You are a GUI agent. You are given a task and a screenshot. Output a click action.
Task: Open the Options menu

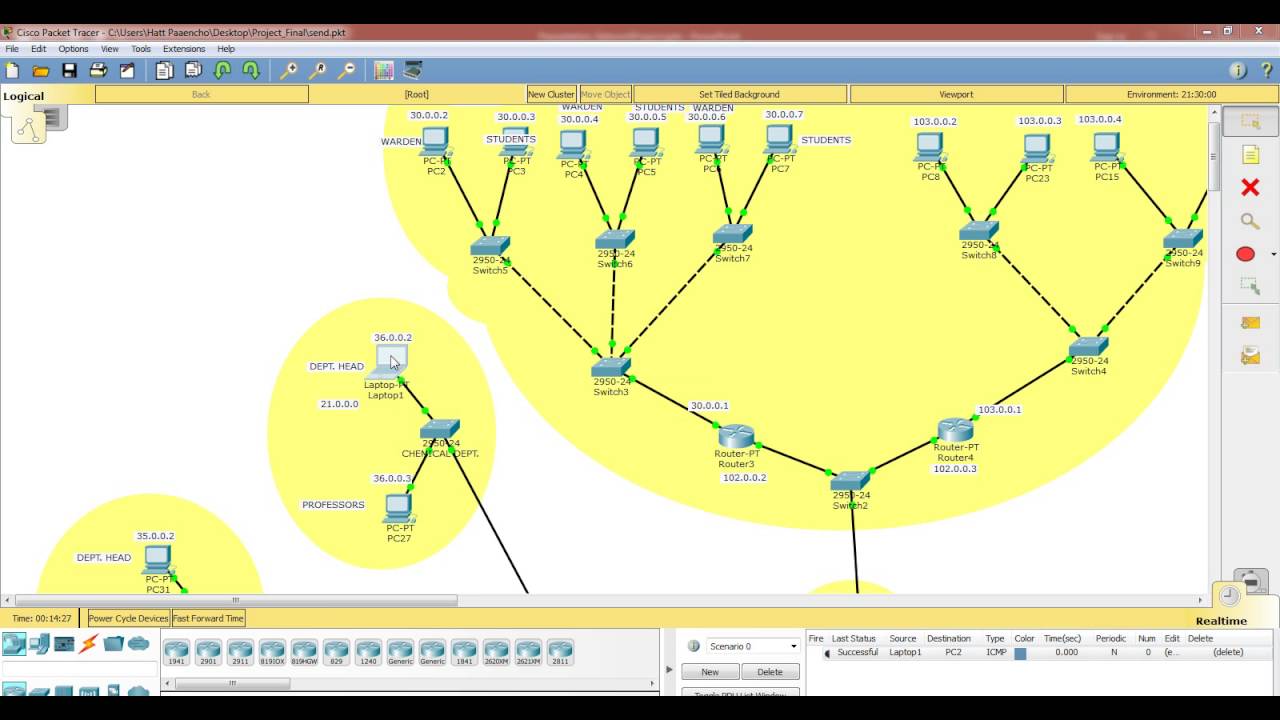tap(73, 49)
